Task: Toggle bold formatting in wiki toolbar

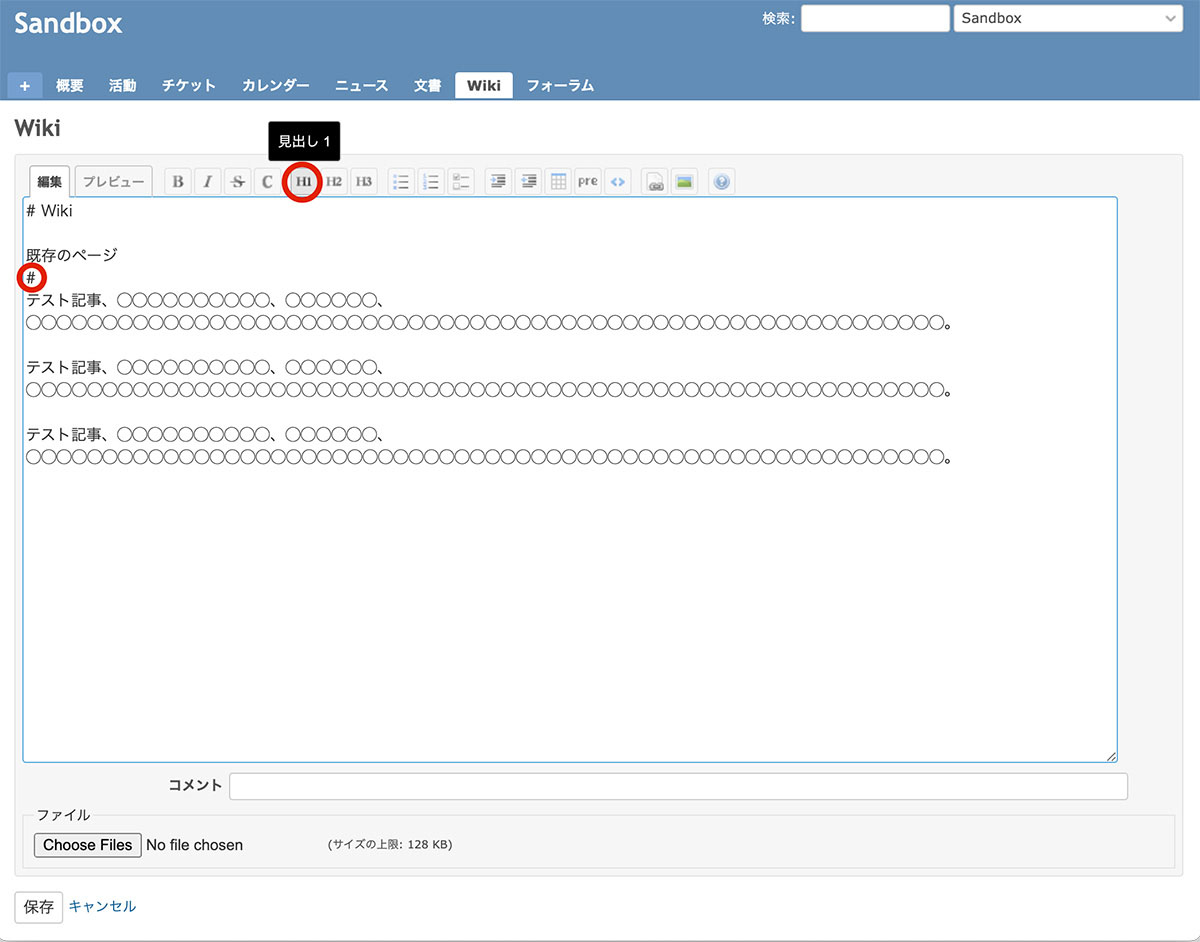Action: (x=178, y=182)
